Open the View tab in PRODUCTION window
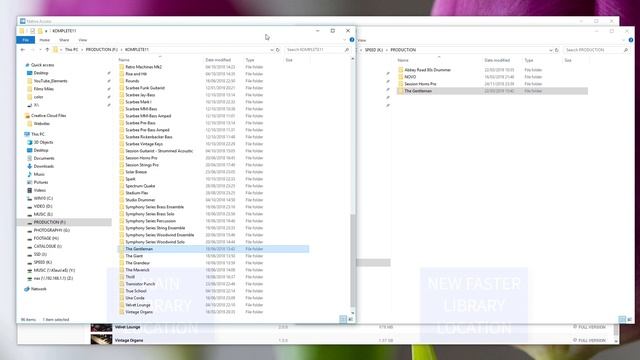Screen dimensions: 640x360 coord(362,40)
